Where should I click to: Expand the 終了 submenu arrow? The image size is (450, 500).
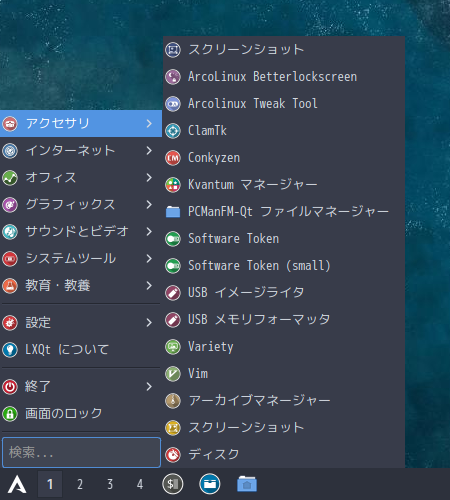pos(149,387)
